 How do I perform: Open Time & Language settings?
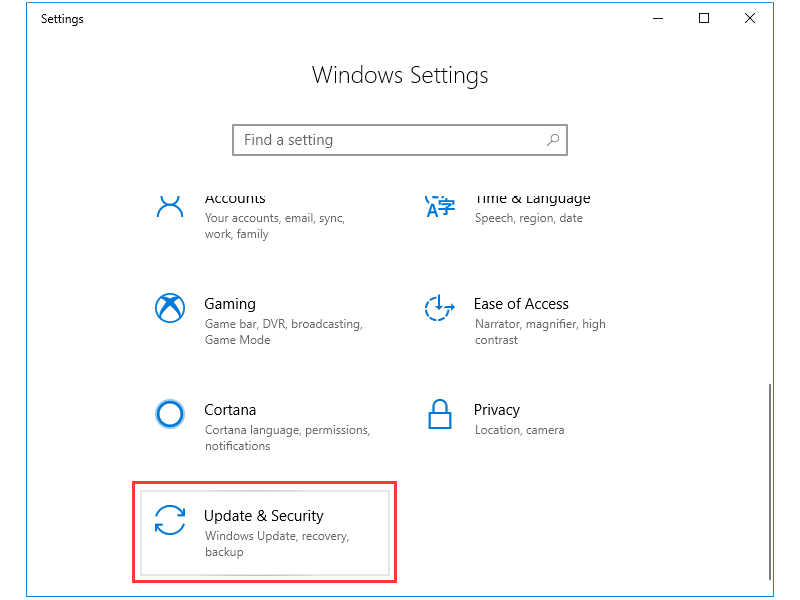pos(533,198)
